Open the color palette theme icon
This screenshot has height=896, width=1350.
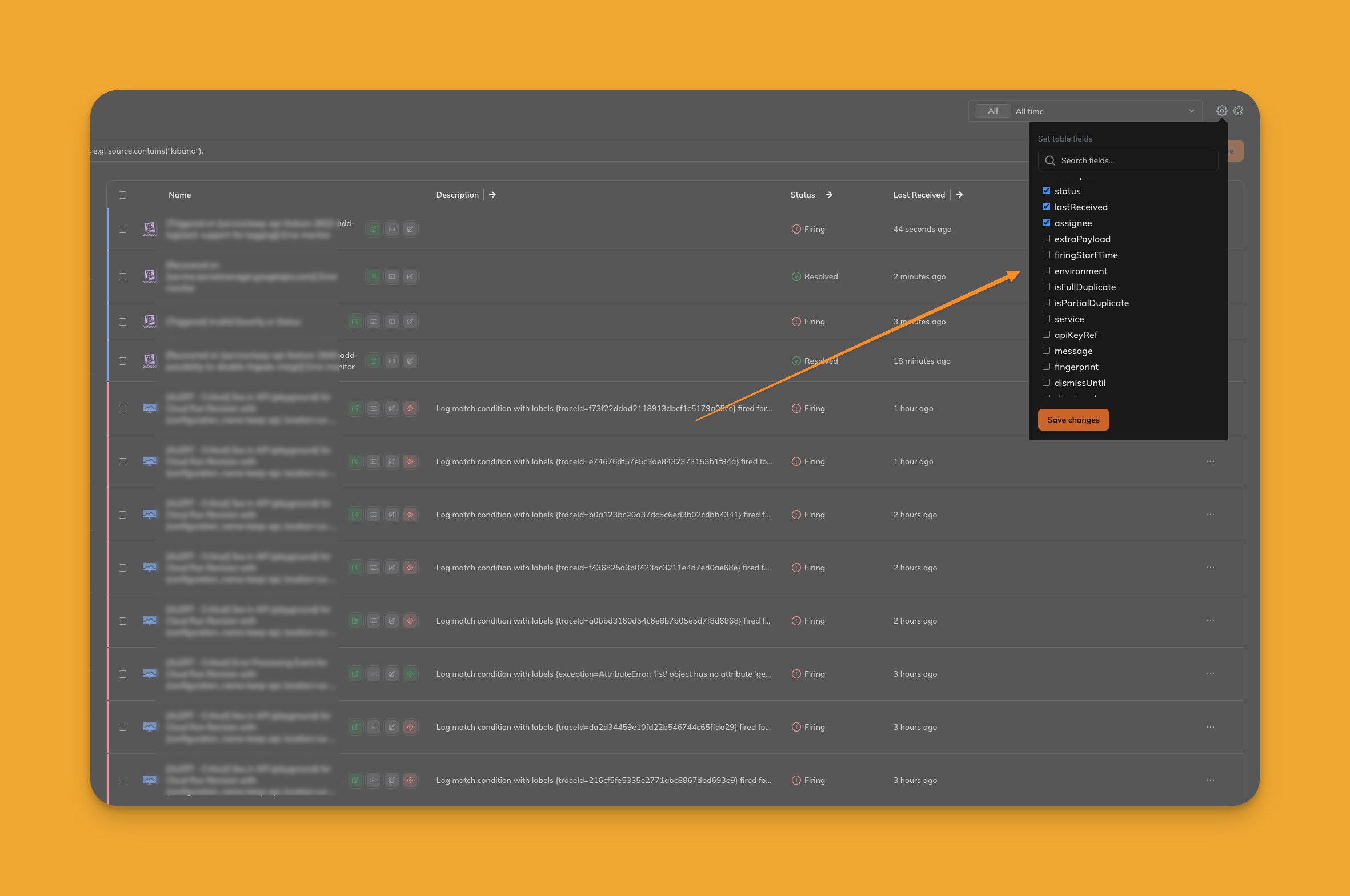coord(1238,111)
